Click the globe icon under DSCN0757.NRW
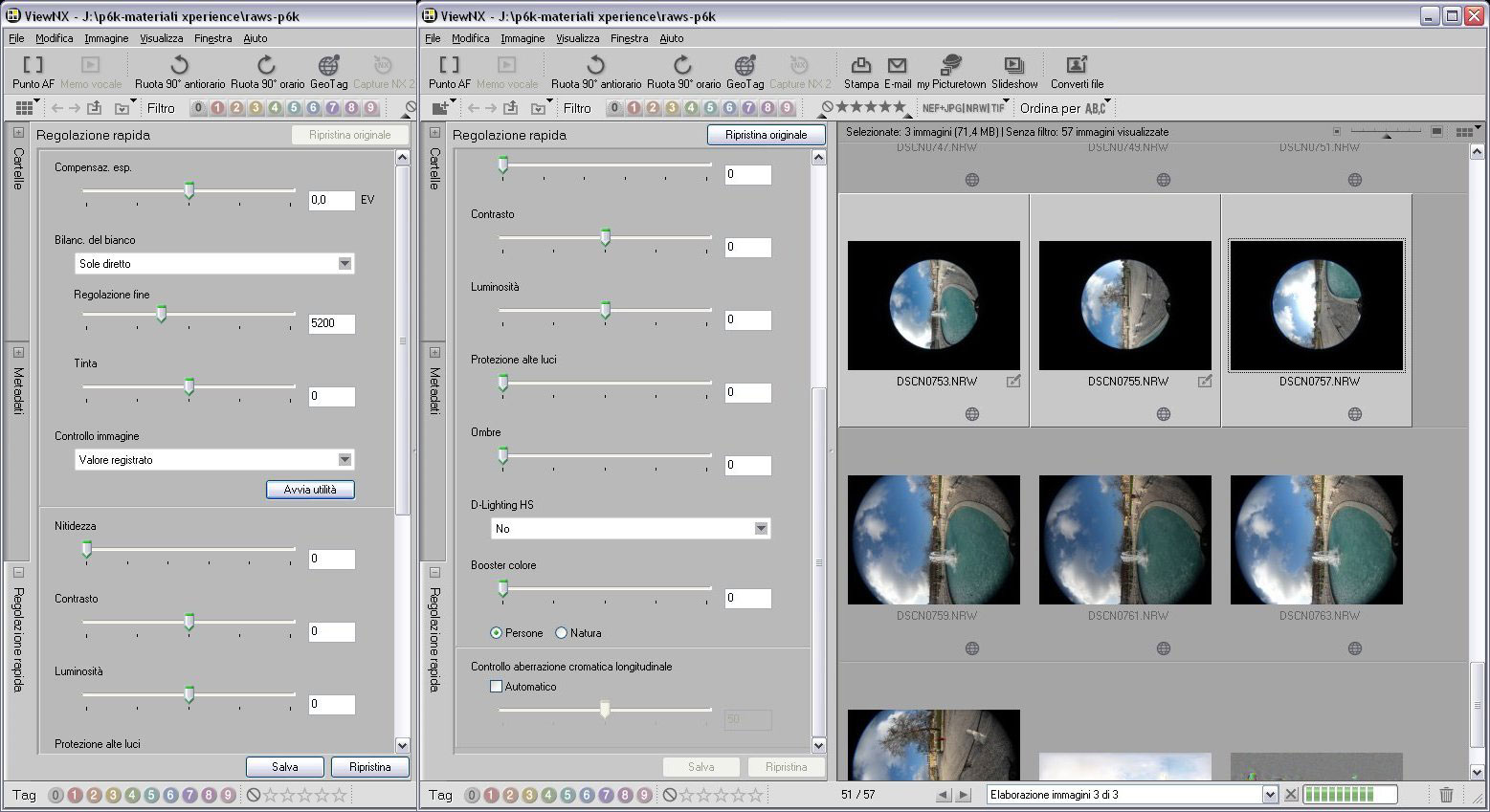Screen dimensions: 1490x812 (1354, 414)
